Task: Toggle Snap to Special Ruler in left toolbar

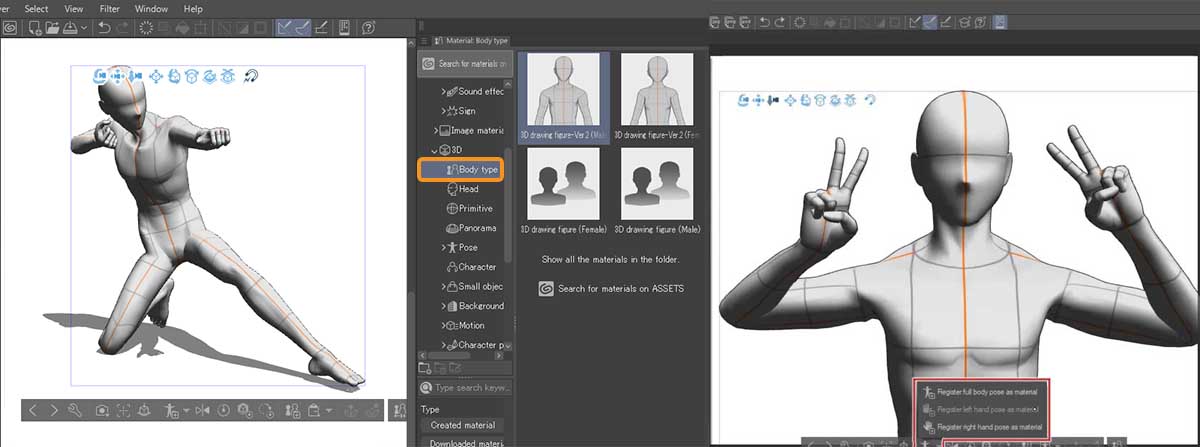Action: coord(302,28)
